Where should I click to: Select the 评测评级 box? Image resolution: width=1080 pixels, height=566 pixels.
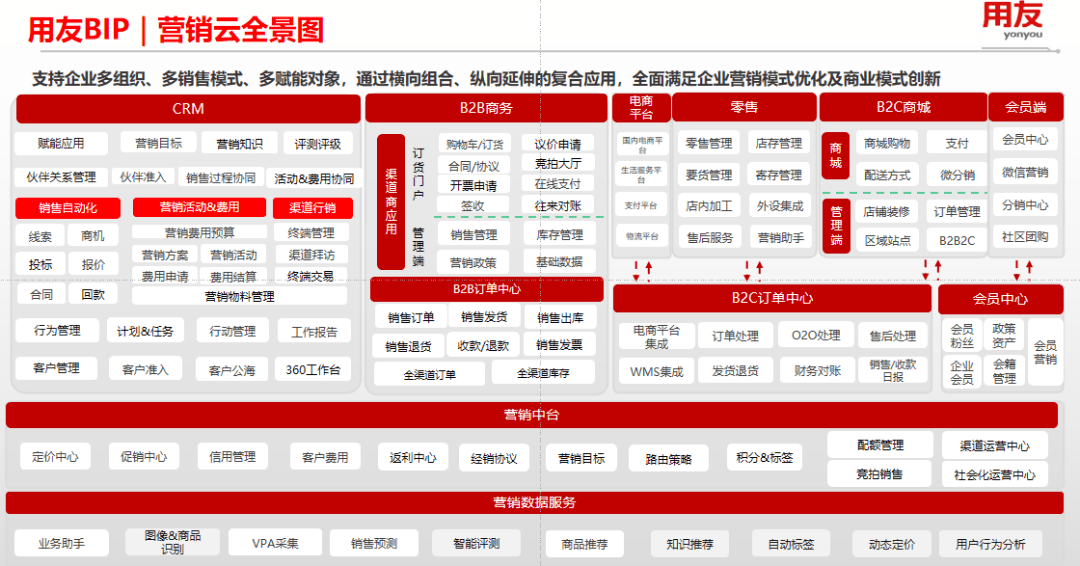318,143
